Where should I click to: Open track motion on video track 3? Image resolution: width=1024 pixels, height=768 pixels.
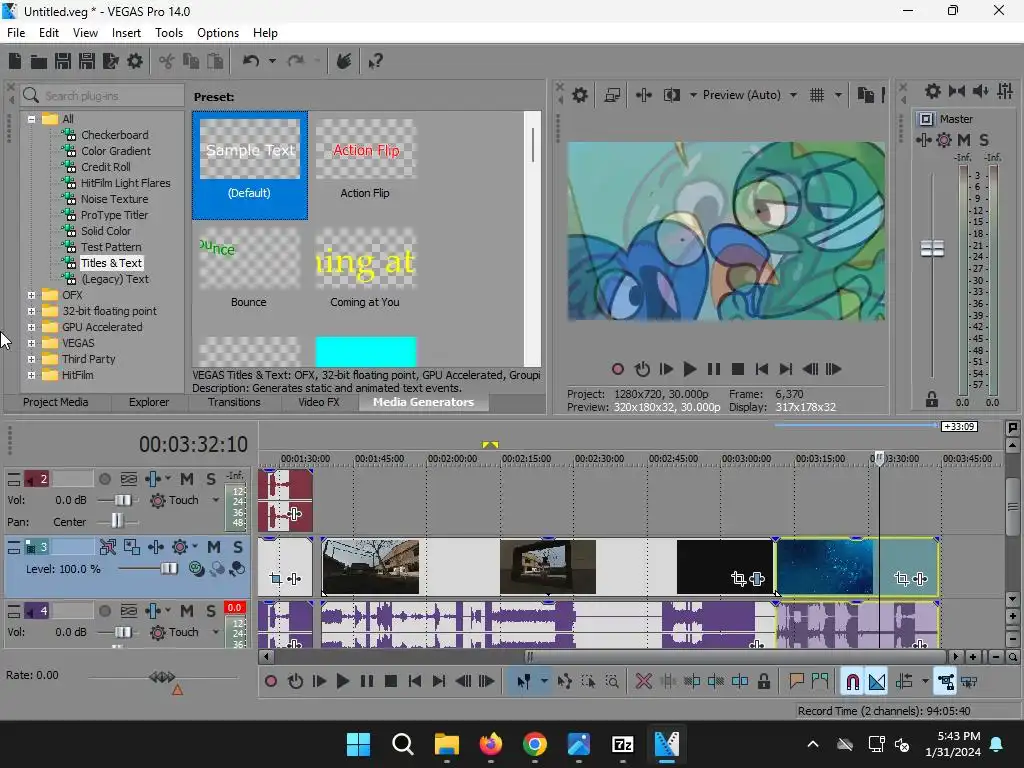click(x=132, y=547)
